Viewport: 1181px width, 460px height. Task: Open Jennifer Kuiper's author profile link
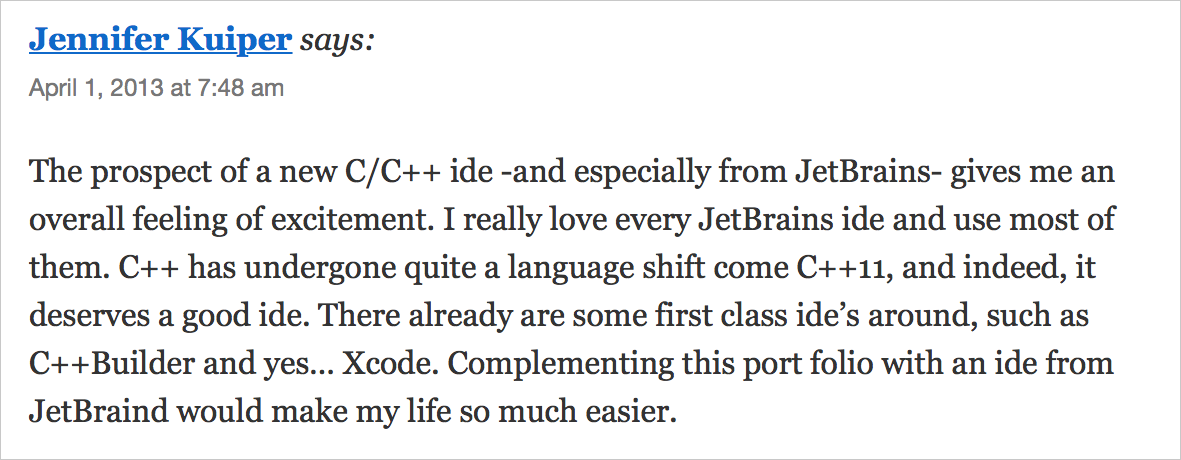point(160,42)
